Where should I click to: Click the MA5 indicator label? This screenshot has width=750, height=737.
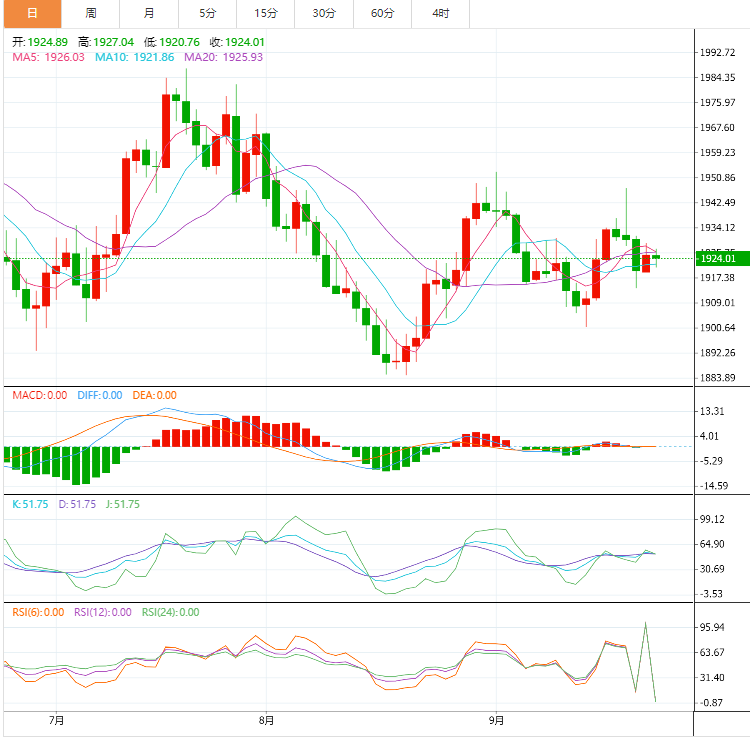(48, 57)
